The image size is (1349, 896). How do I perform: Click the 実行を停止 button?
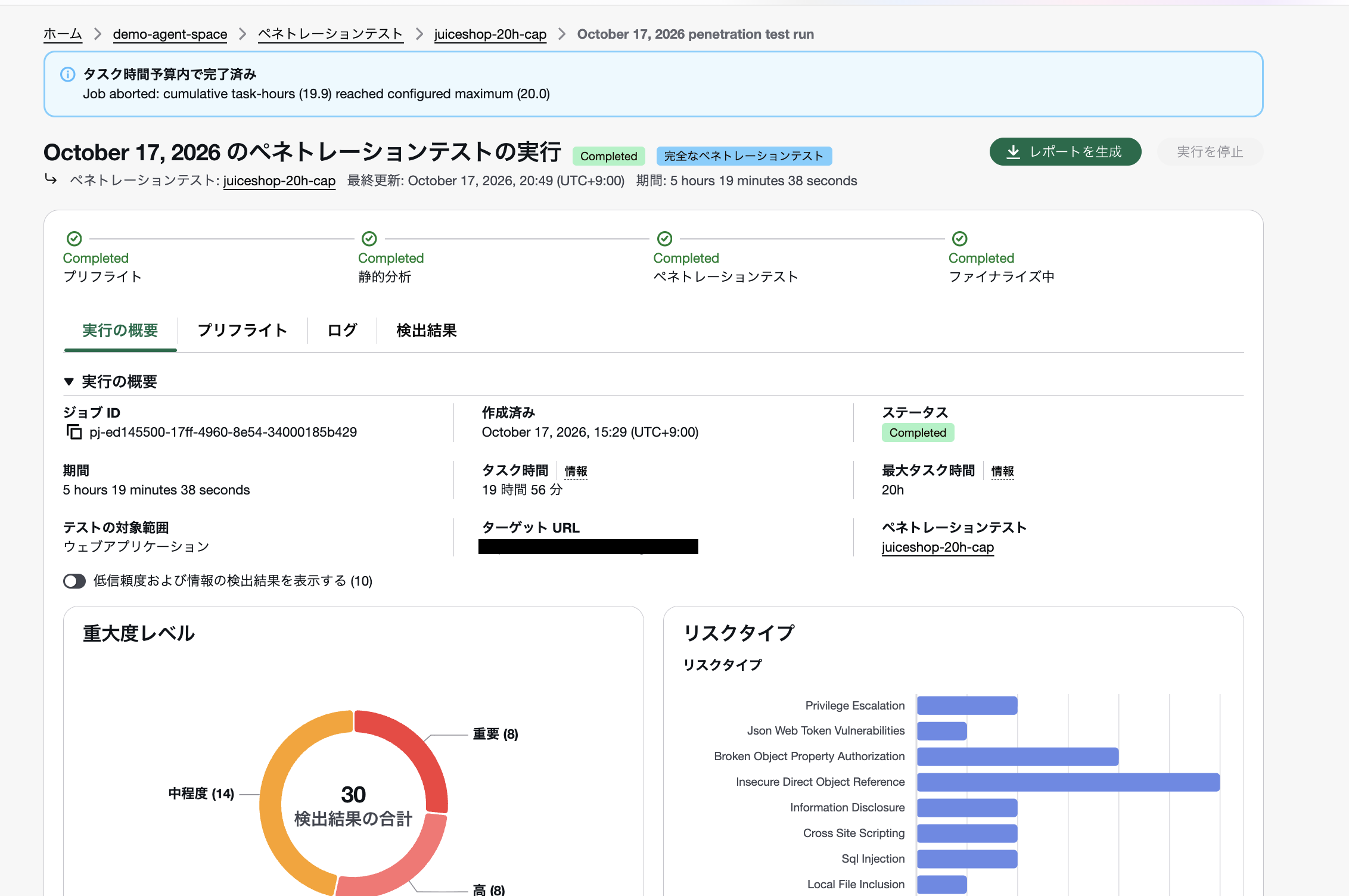coord(1210,152)
